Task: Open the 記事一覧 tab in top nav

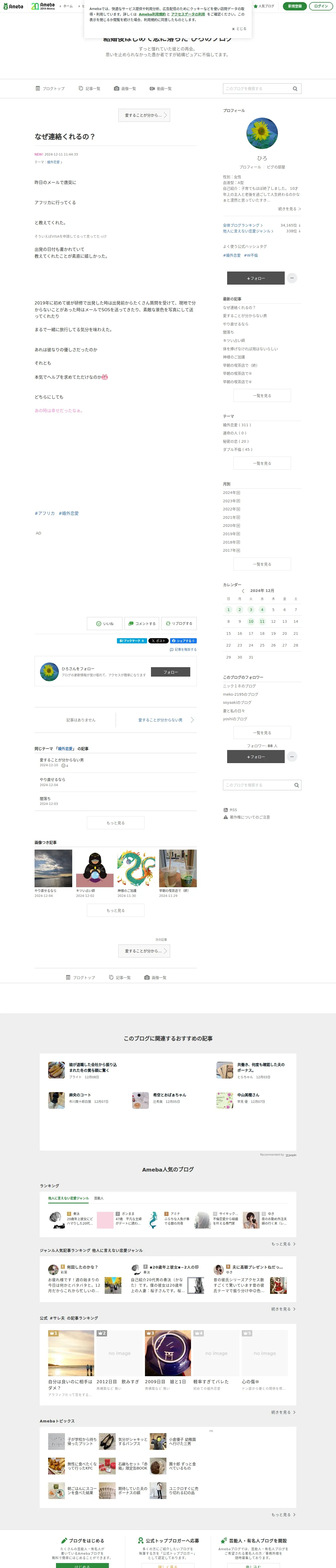Action: tap(90, 89)
